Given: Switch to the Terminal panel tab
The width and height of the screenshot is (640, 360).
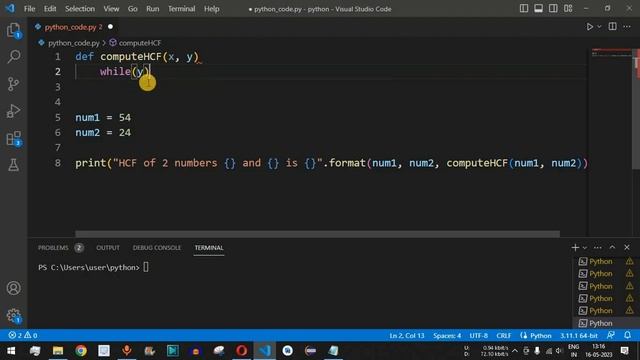Looking at the screenshot, I should (x=209, y=248).
